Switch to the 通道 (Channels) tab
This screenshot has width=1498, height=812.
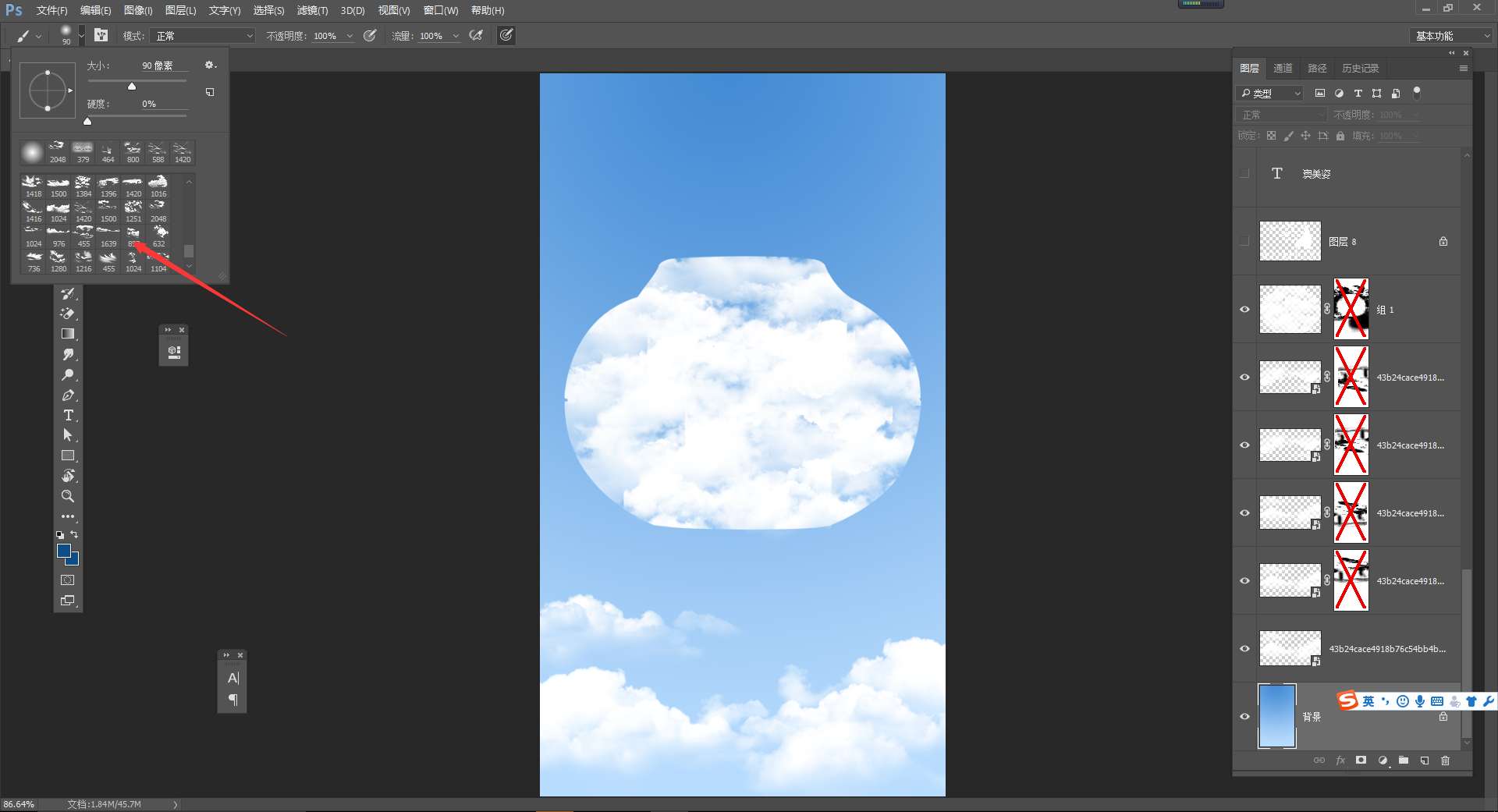point(1283,69)
